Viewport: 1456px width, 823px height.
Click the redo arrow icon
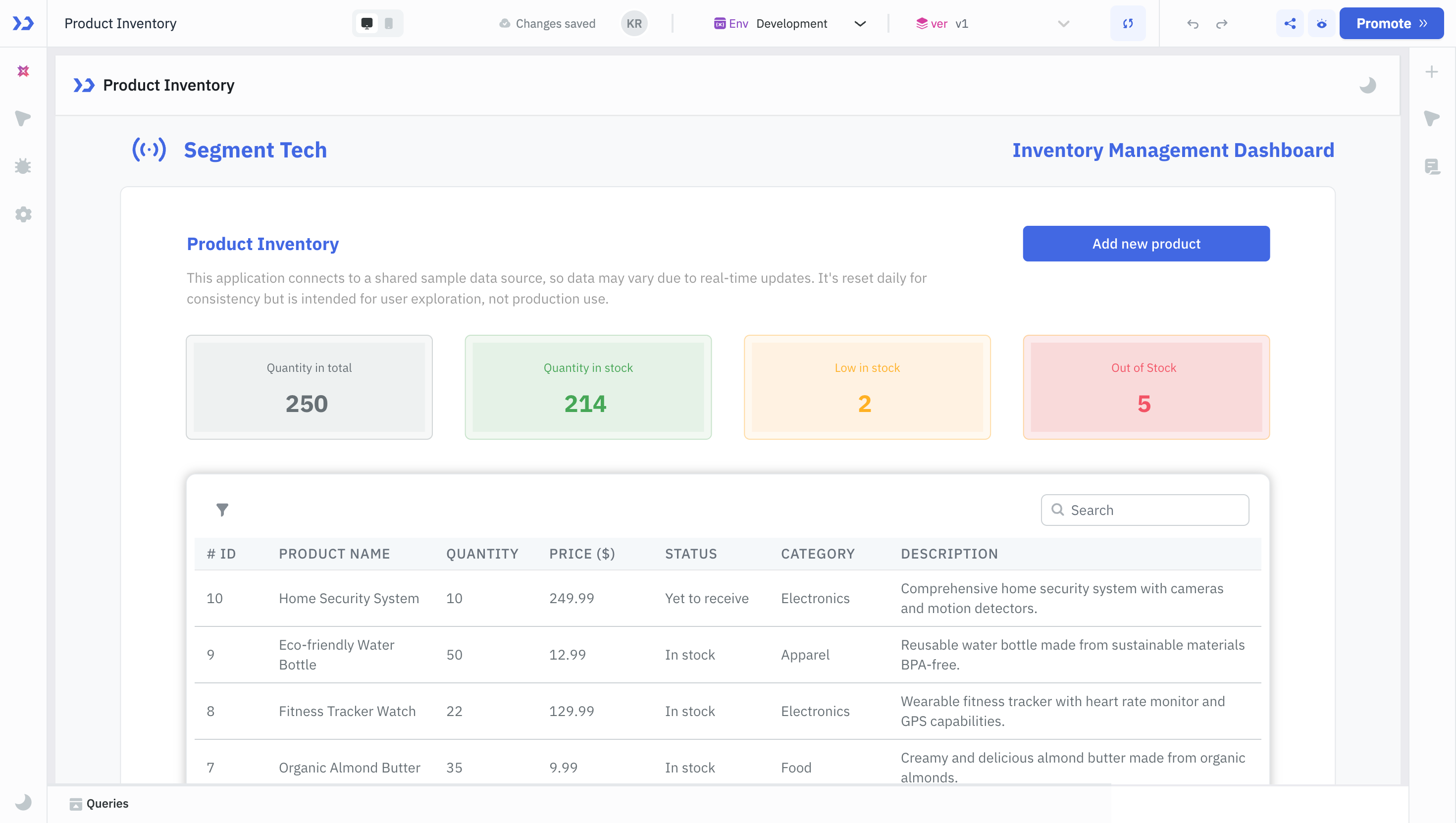click(1221, 24)
